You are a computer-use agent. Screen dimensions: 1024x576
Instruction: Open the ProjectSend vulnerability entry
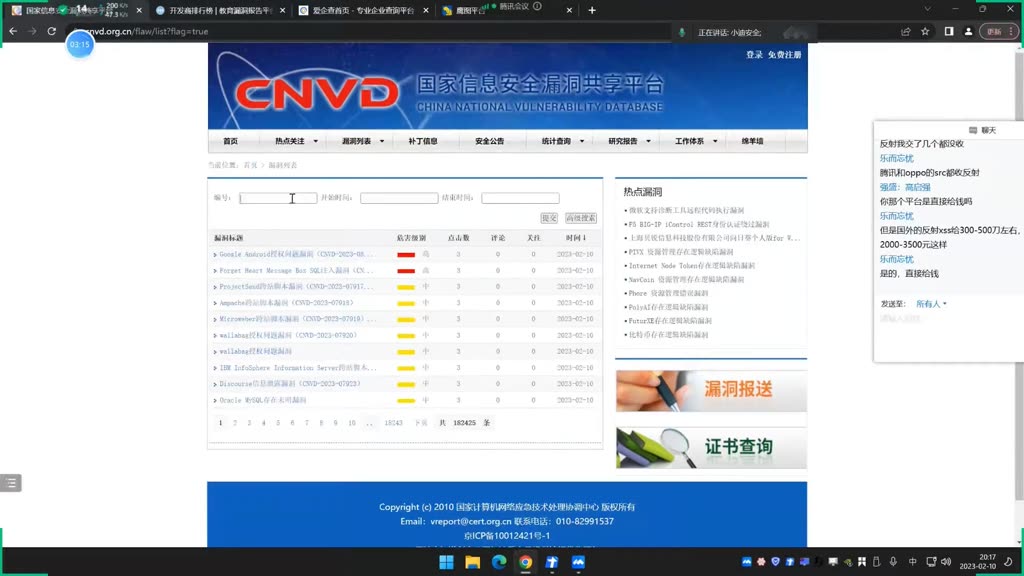point(296,287)
